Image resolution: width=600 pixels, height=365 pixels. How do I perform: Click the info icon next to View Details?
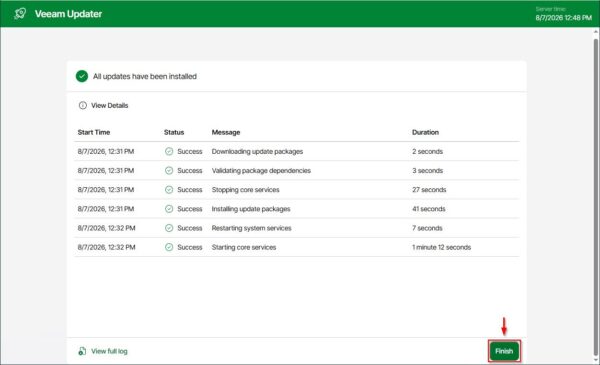coord(83,105)
